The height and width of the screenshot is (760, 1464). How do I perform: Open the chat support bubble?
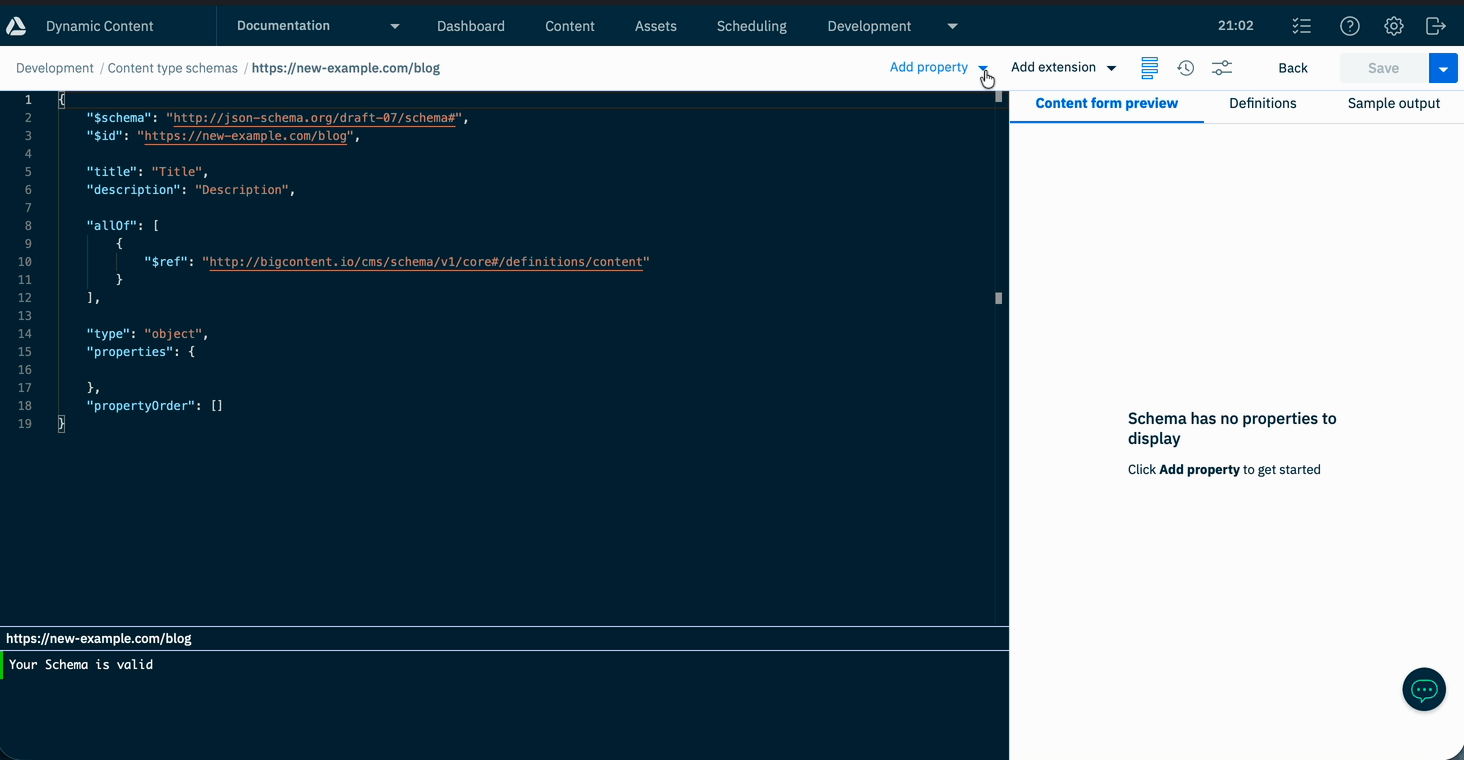click(1423, 689)
